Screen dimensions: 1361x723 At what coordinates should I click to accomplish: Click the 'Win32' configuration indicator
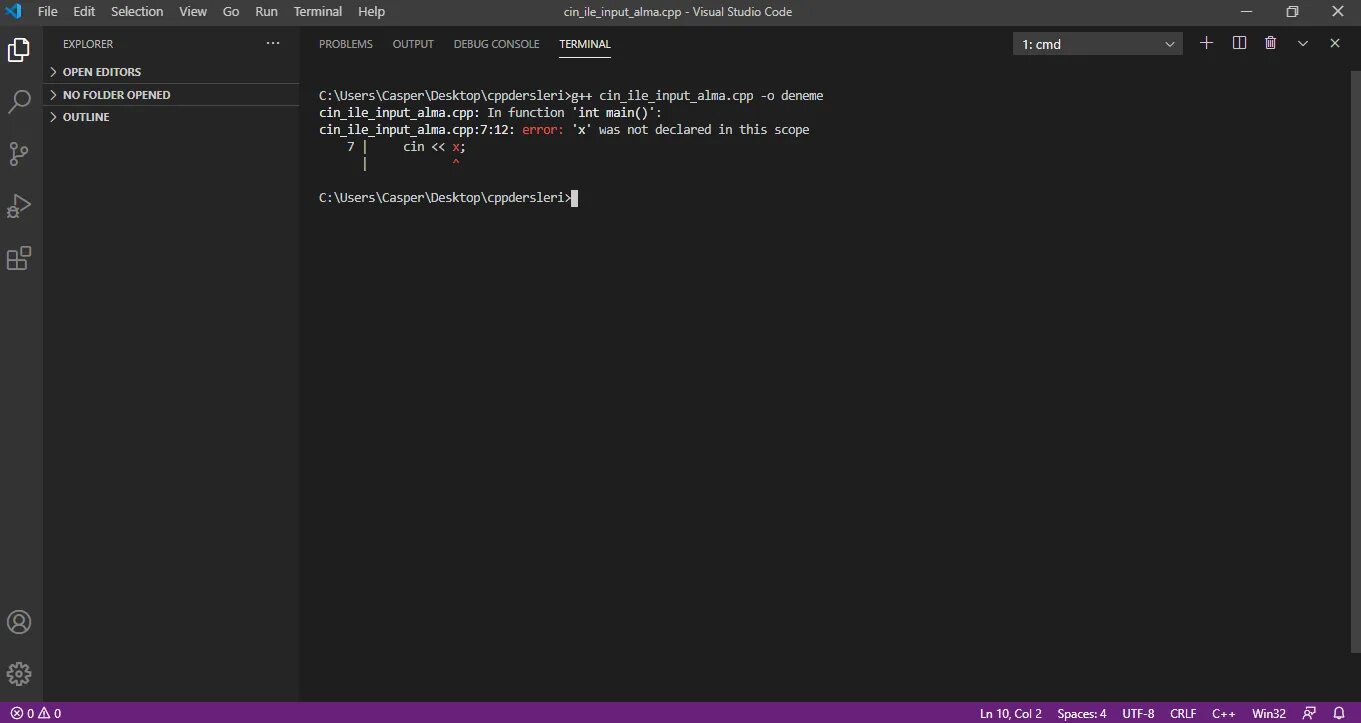(1269, 713)
